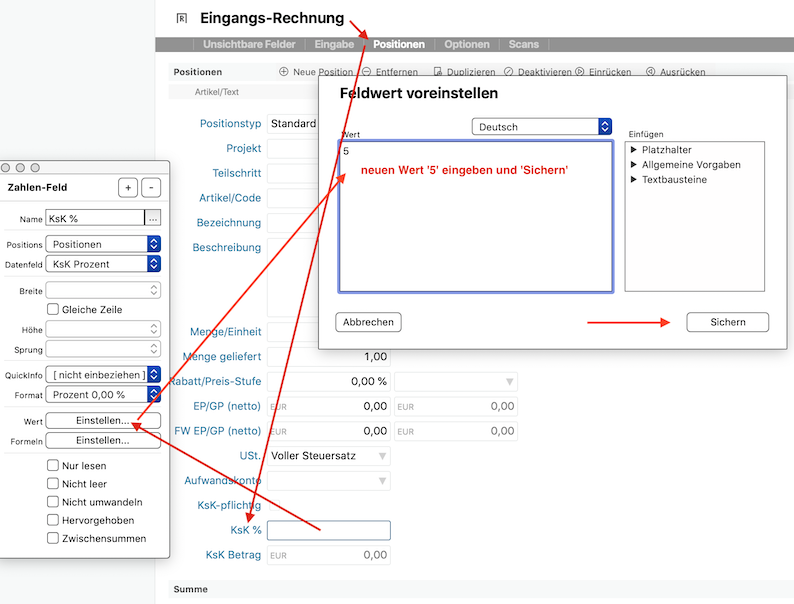Click the Abbrechen button

[369, 322]
